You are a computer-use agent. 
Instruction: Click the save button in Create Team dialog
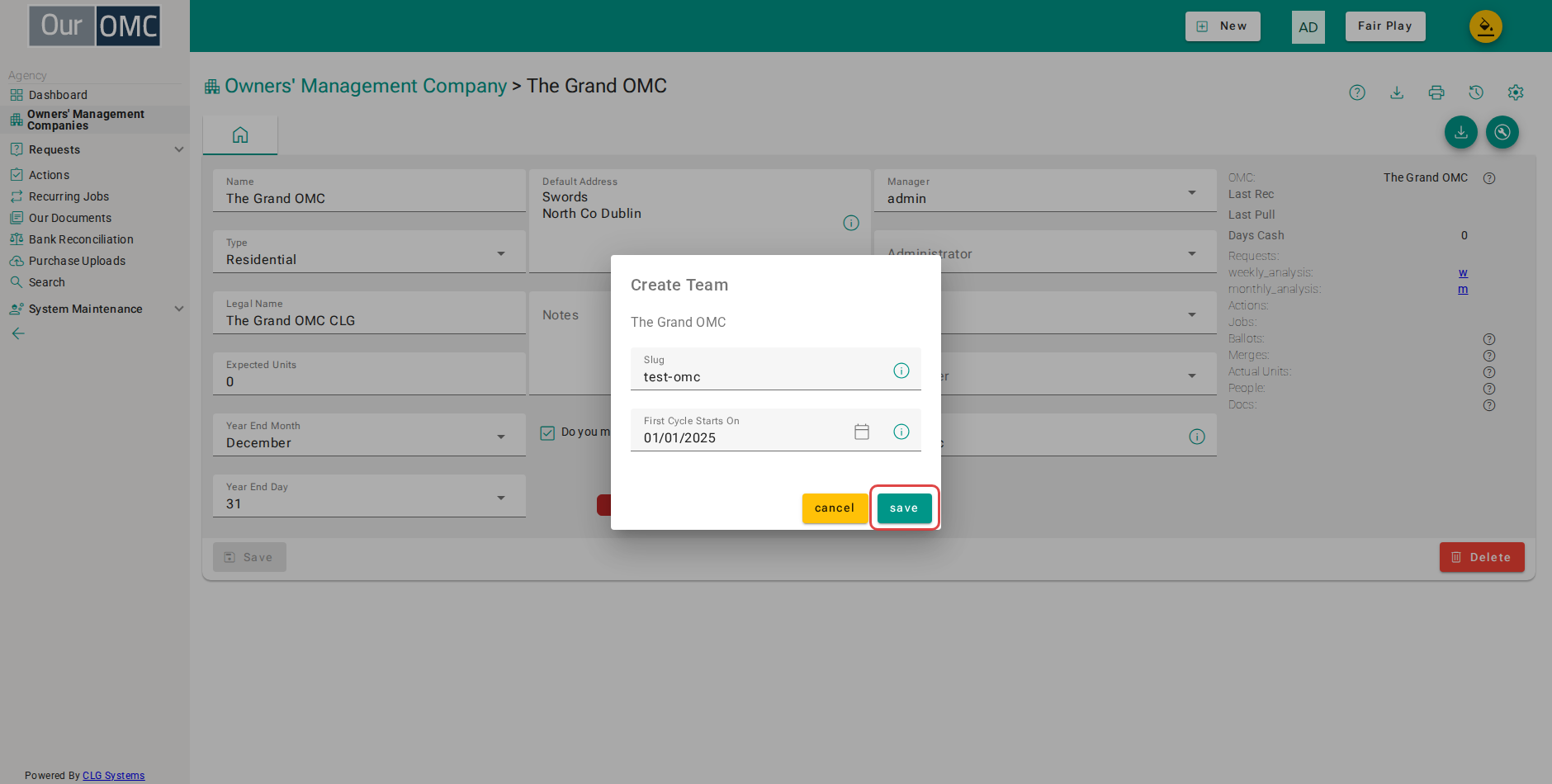tap(904, 508)
